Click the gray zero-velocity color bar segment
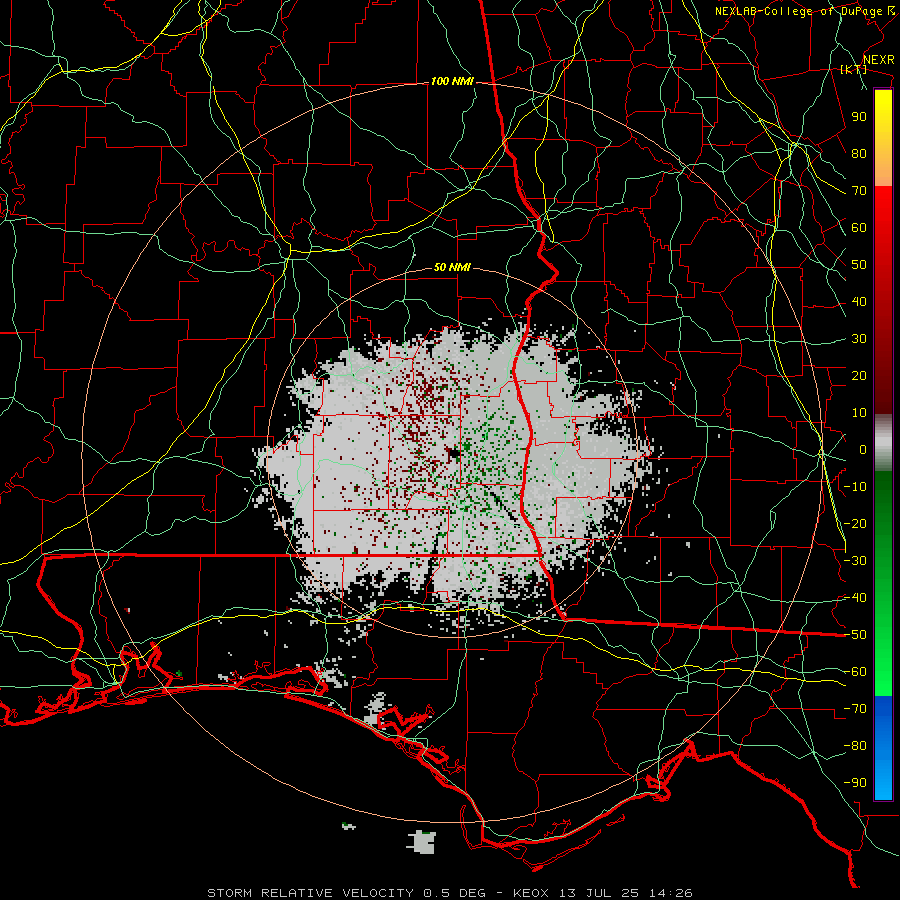This screenshot has height=900, width=900. coord(883,443)
